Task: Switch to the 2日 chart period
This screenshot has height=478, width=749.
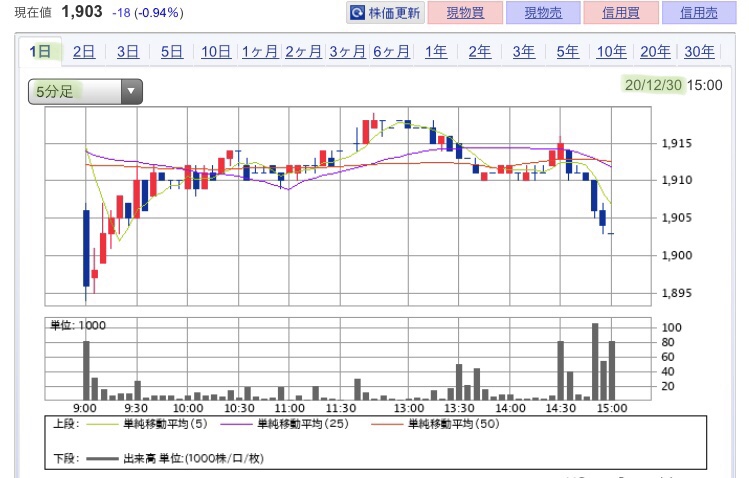Action: (x=84, y=52)
